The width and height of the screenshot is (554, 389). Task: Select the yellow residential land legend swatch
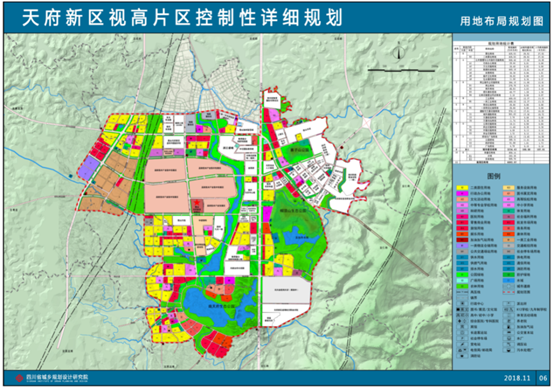pos(462,188)
